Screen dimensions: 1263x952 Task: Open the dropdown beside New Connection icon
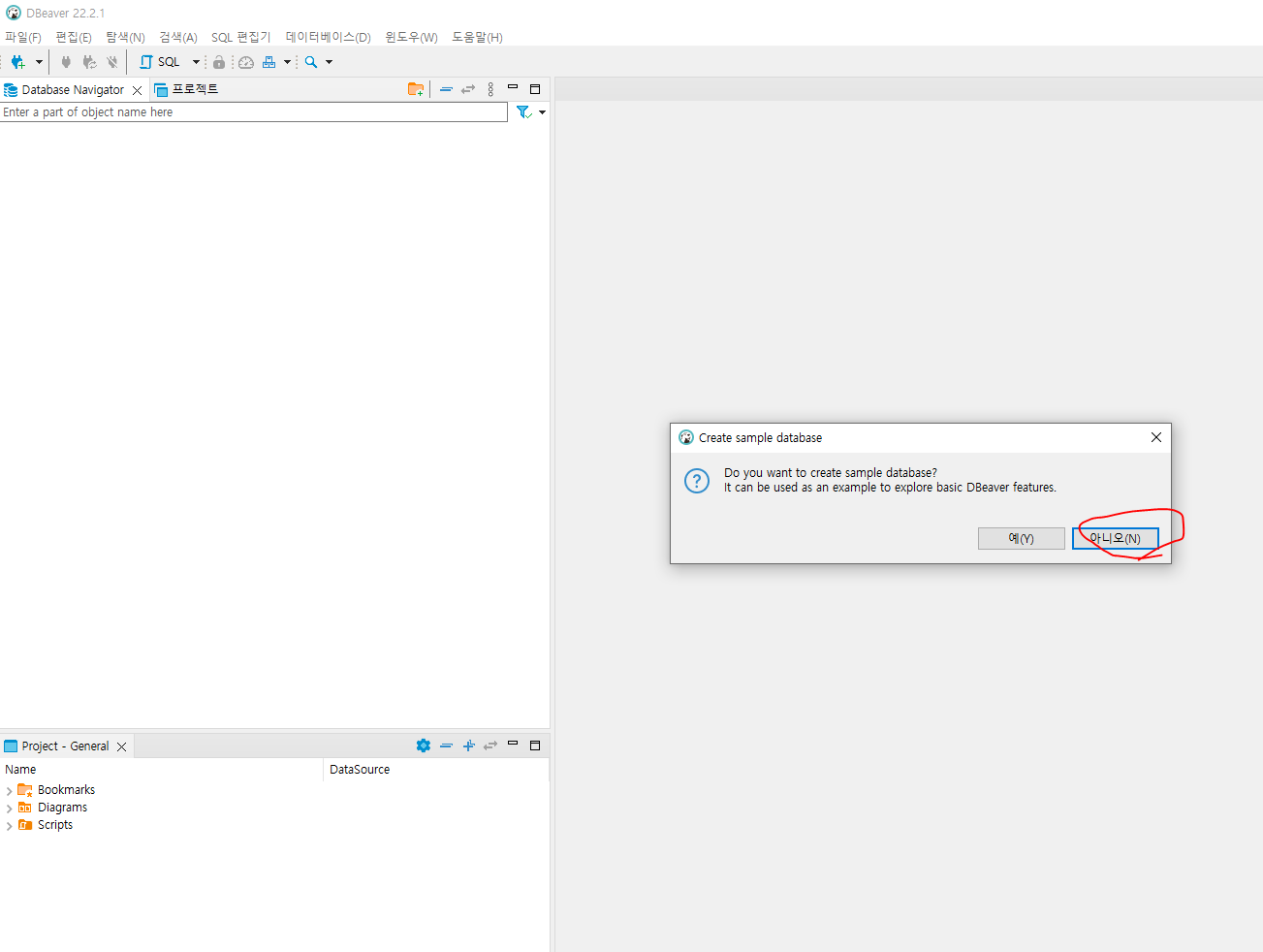[39, 62]
